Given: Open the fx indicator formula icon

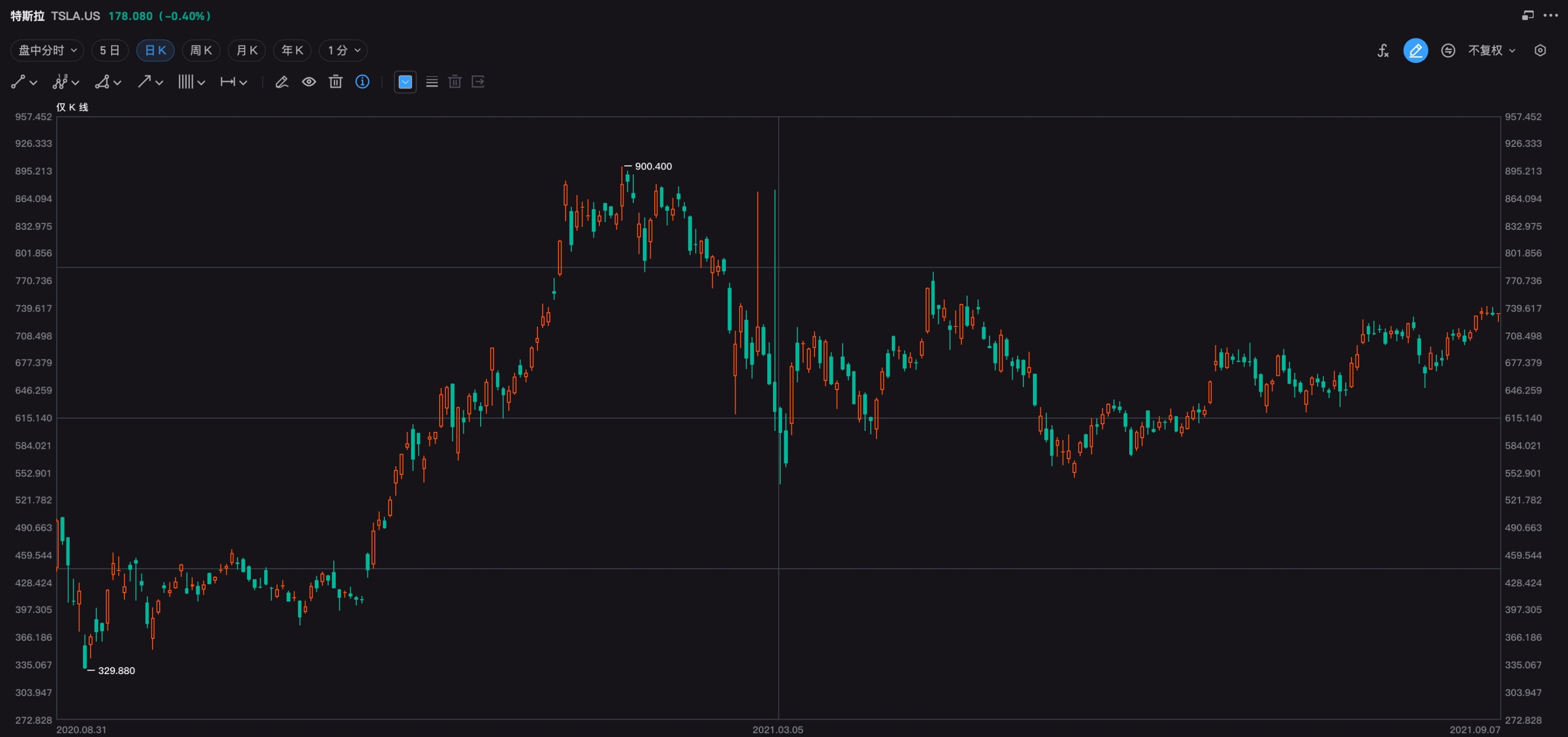Looking at the screenshot, I should point(1383,51).
